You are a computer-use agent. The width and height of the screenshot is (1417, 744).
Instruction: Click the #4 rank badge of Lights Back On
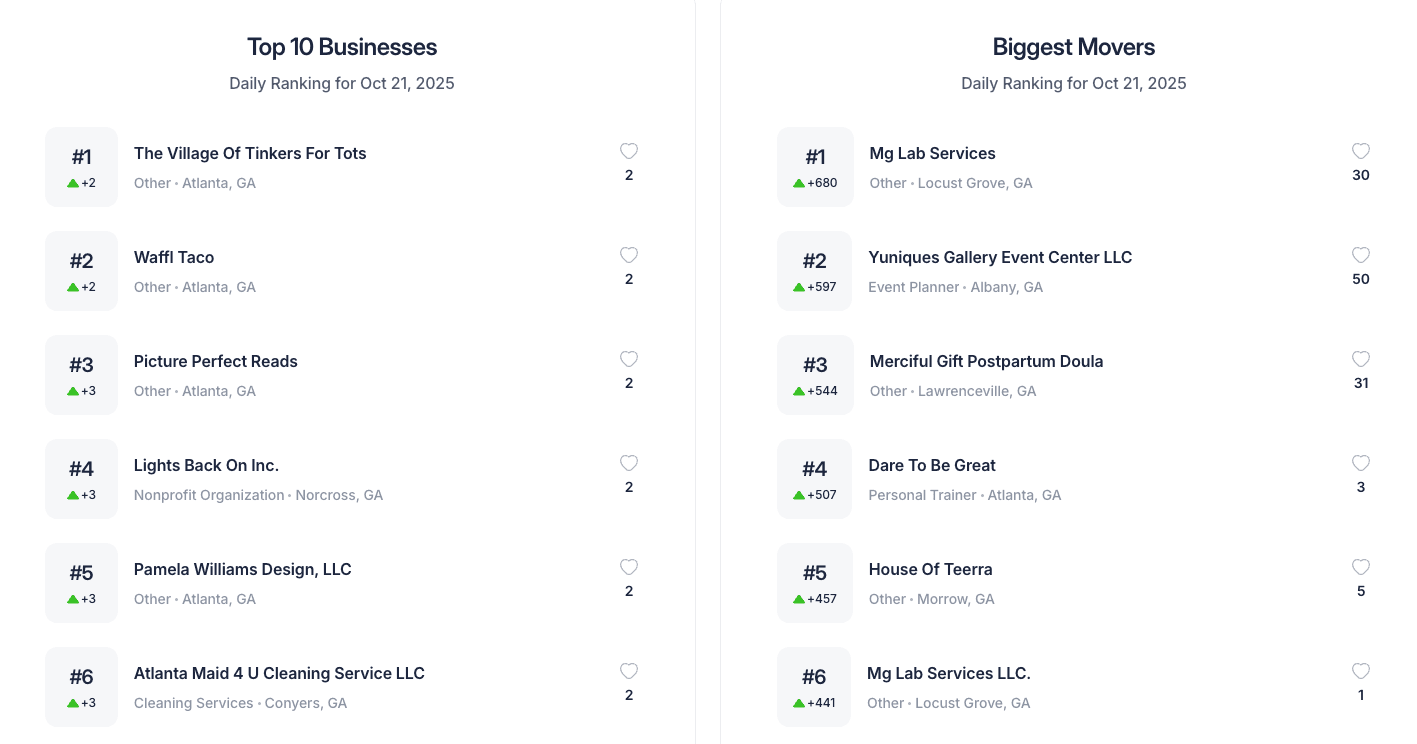81,479
